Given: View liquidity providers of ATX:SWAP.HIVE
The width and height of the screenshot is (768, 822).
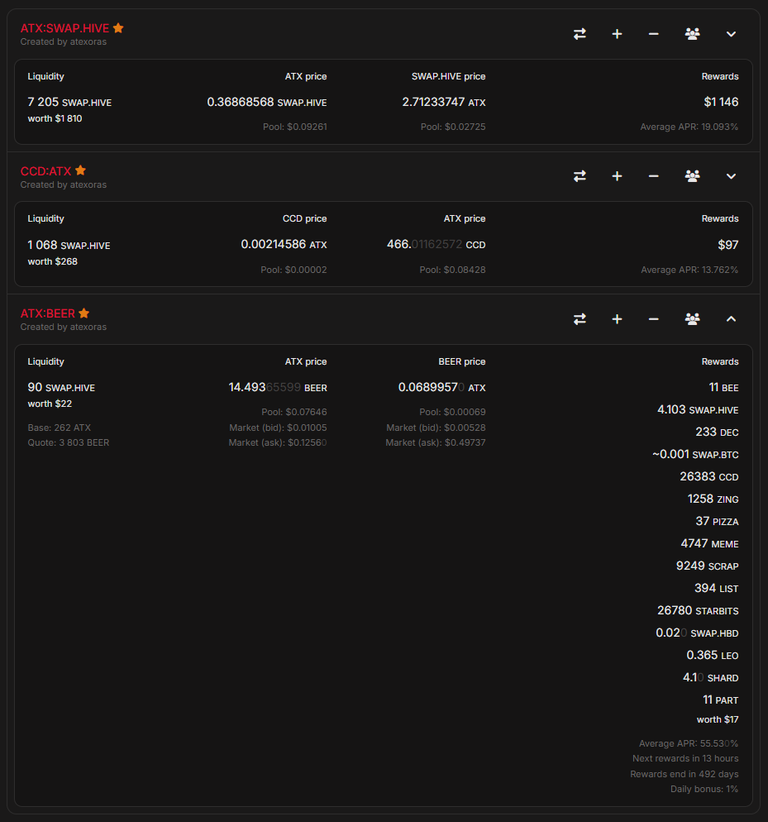Looking at the screenshot, I should pyautogui.click(x=692, y=34).
